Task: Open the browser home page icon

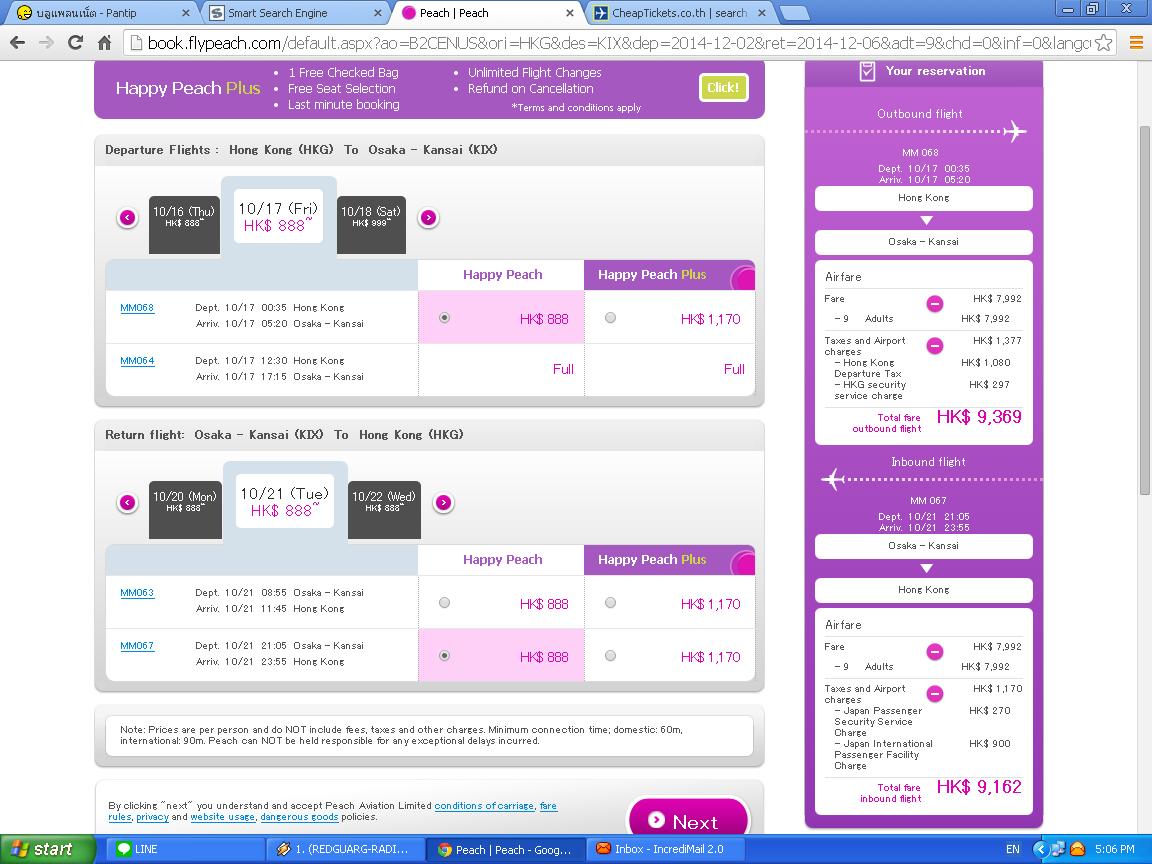Action: point(104,43)
